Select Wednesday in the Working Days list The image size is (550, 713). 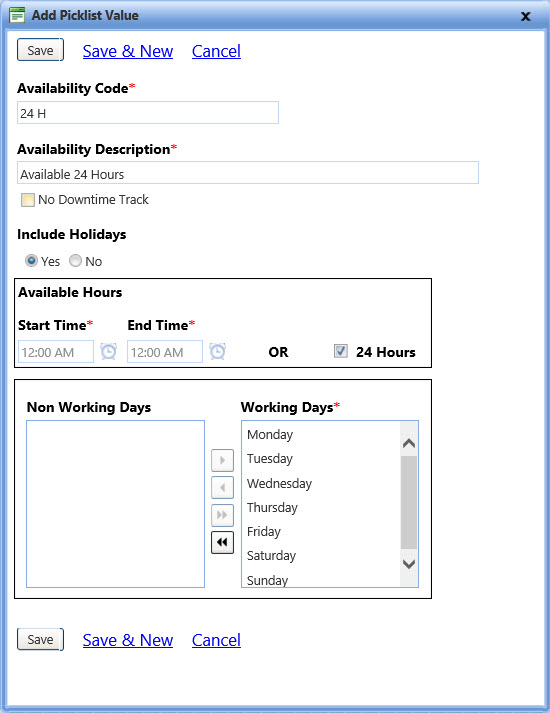click(279, 483)
